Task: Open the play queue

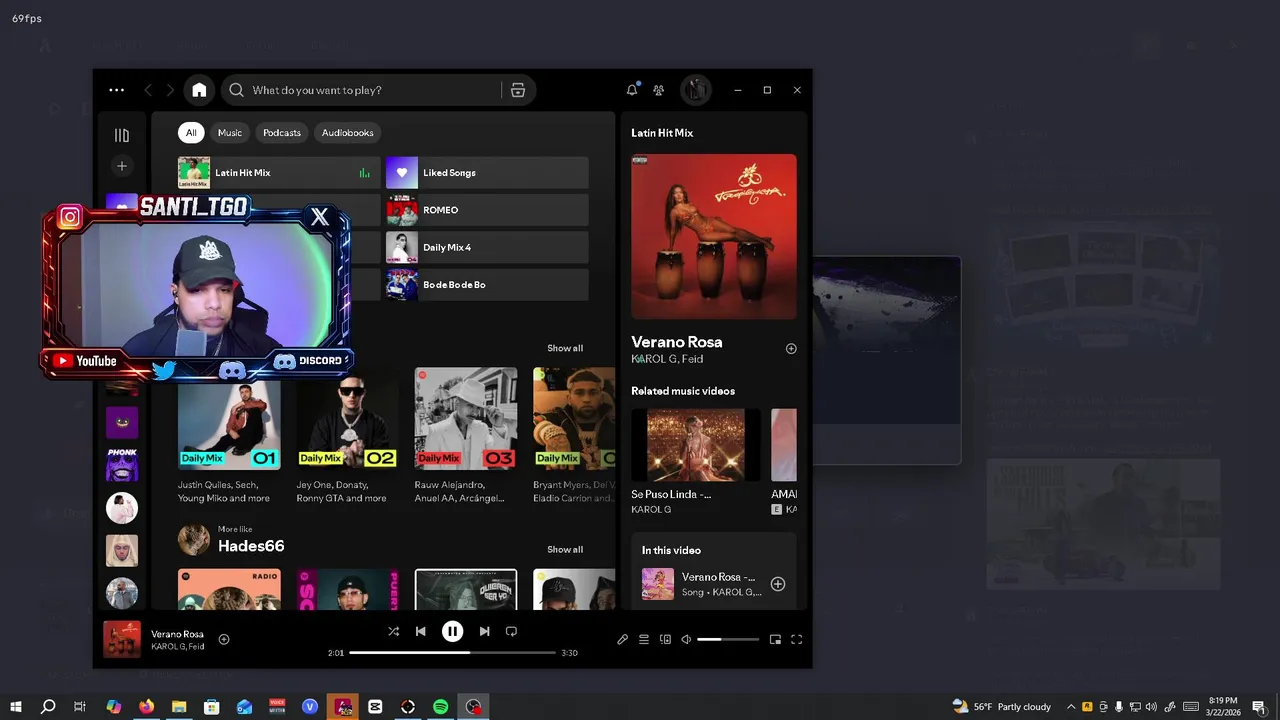Action: (x=644, y=639)
